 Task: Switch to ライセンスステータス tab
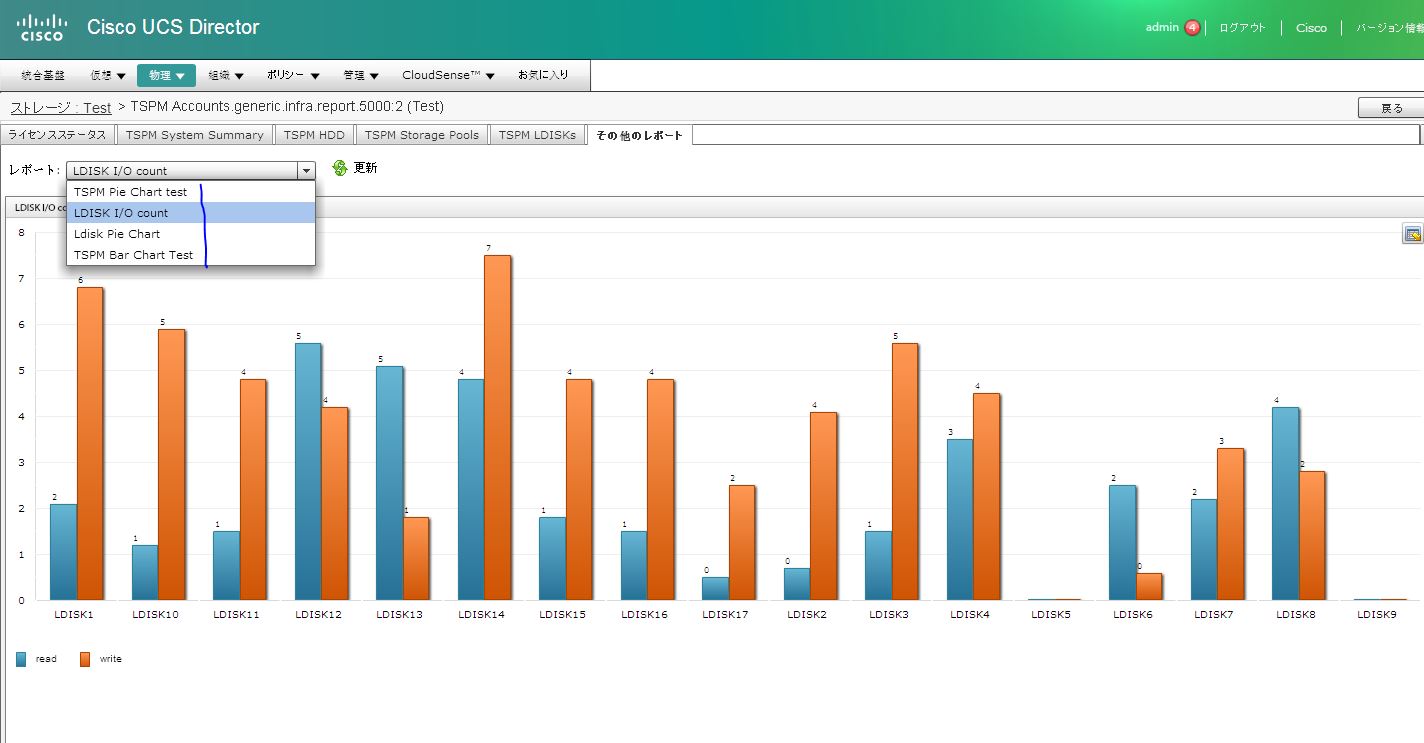tap(57, 135)
